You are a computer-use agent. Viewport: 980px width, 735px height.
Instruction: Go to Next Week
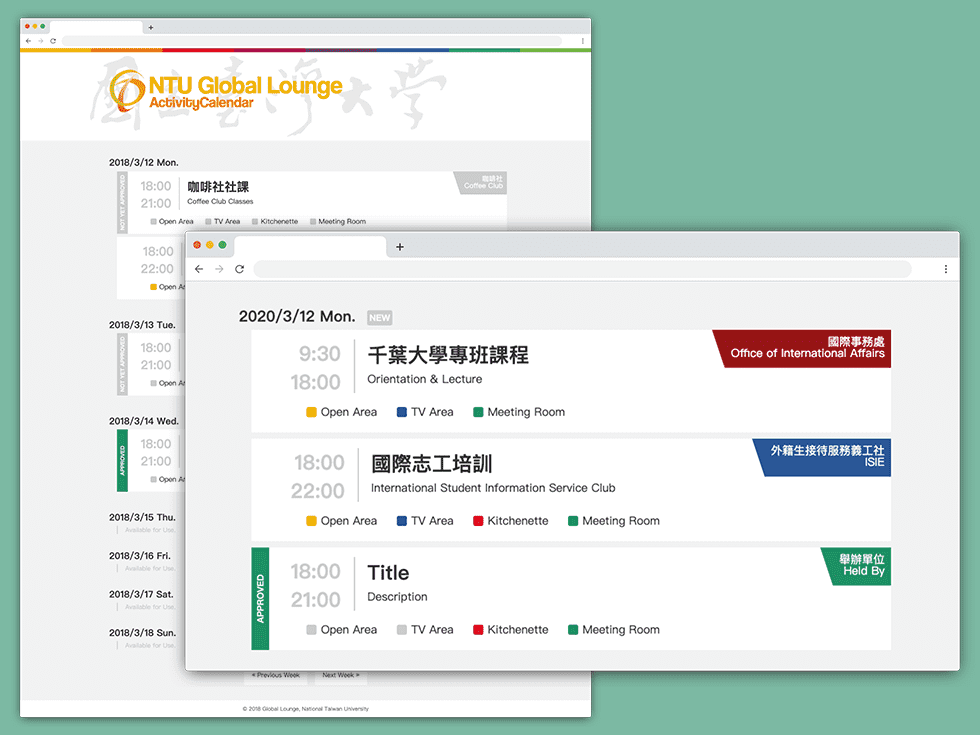[x=341, y=675]
